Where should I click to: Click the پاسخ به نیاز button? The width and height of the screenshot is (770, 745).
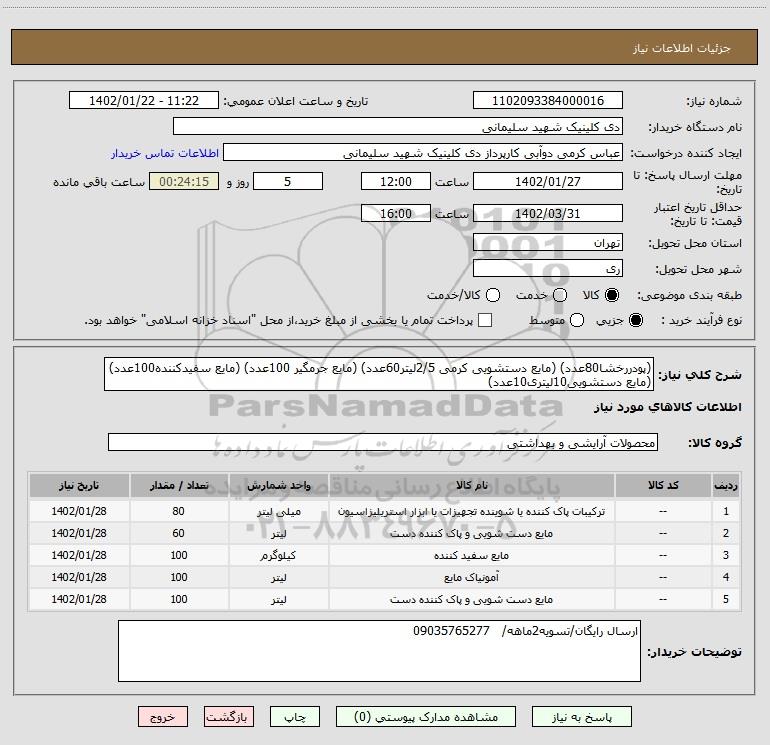click(581, 717)
